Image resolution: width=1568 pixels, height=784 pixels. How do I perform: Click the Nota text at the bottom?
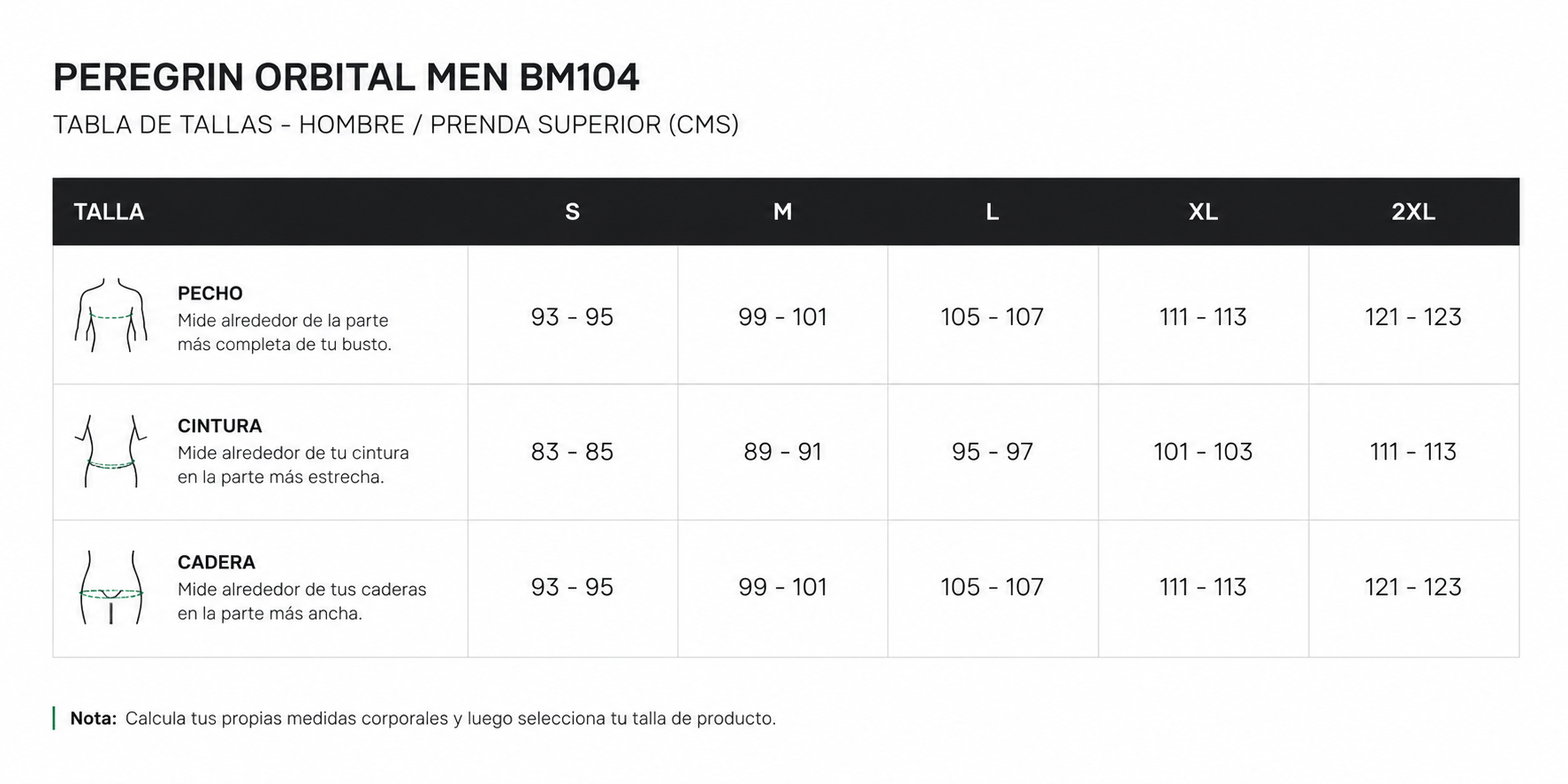click(422, 719)
